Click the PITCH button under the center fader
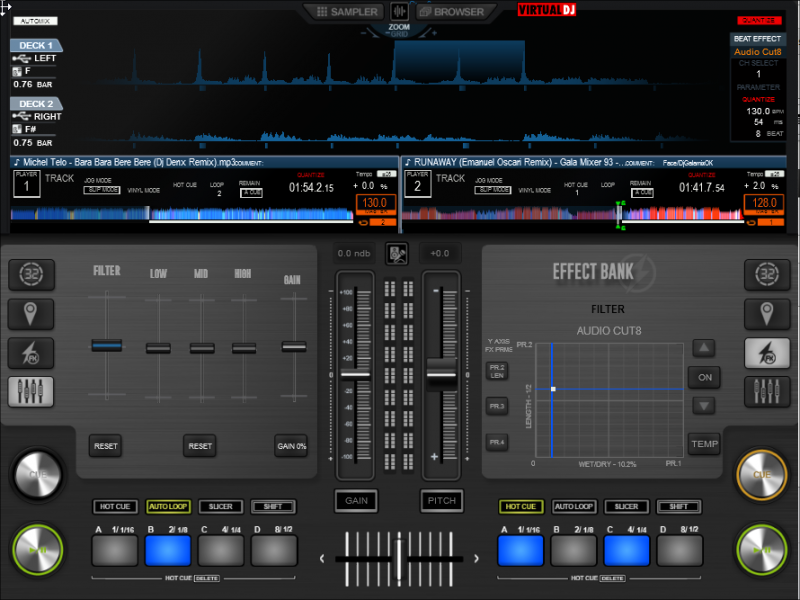The width and height of the screenshot is (800, 600). 442,501
